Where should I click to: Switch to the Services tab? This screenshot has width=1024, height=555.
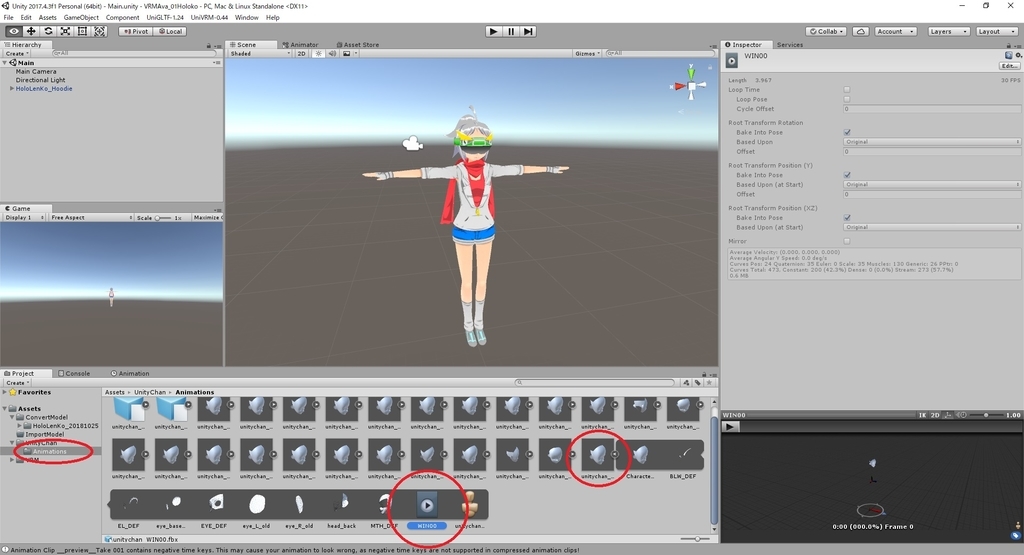pos(790,45)
